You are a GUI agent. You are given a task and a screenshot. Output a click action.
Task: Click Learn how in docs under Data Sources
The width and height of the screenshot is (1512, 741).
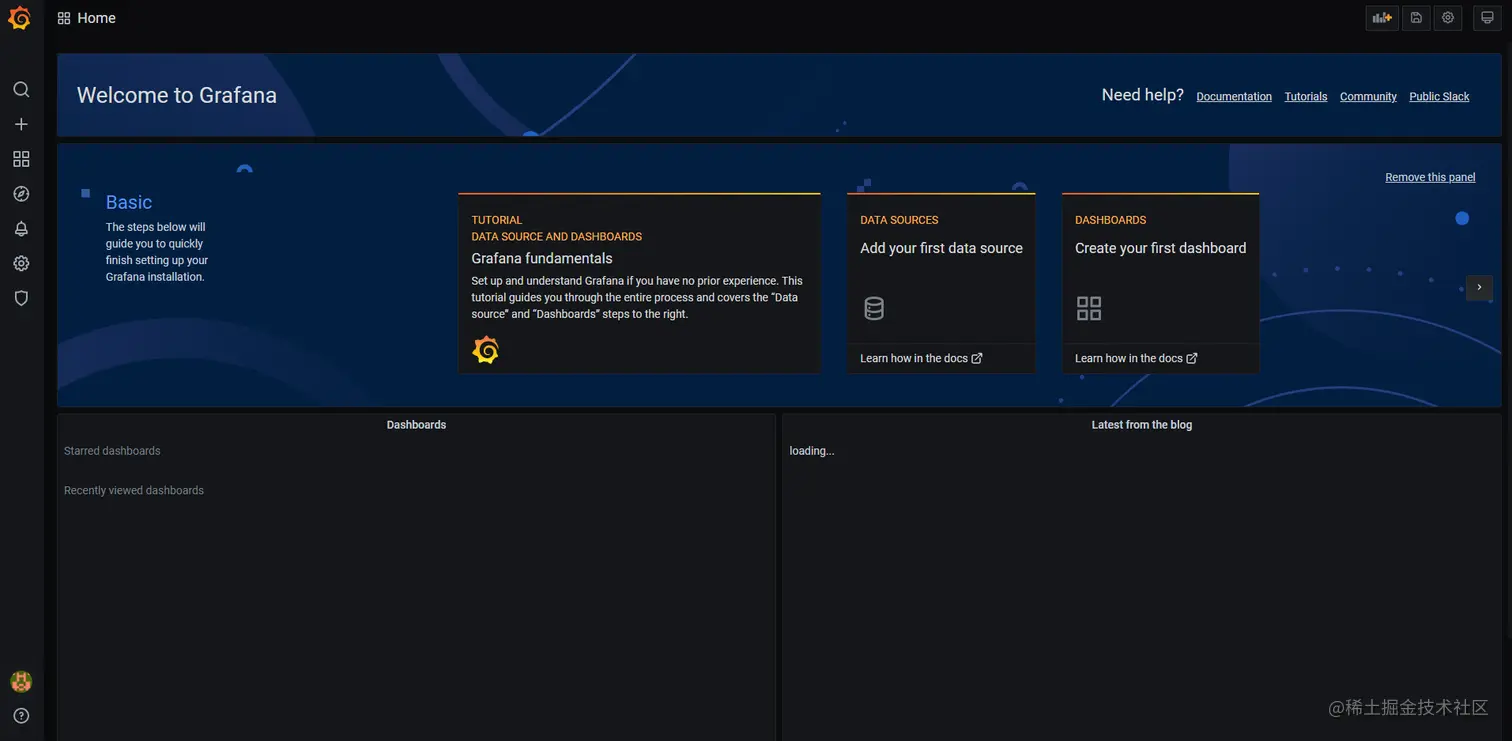tap(921, 358)
